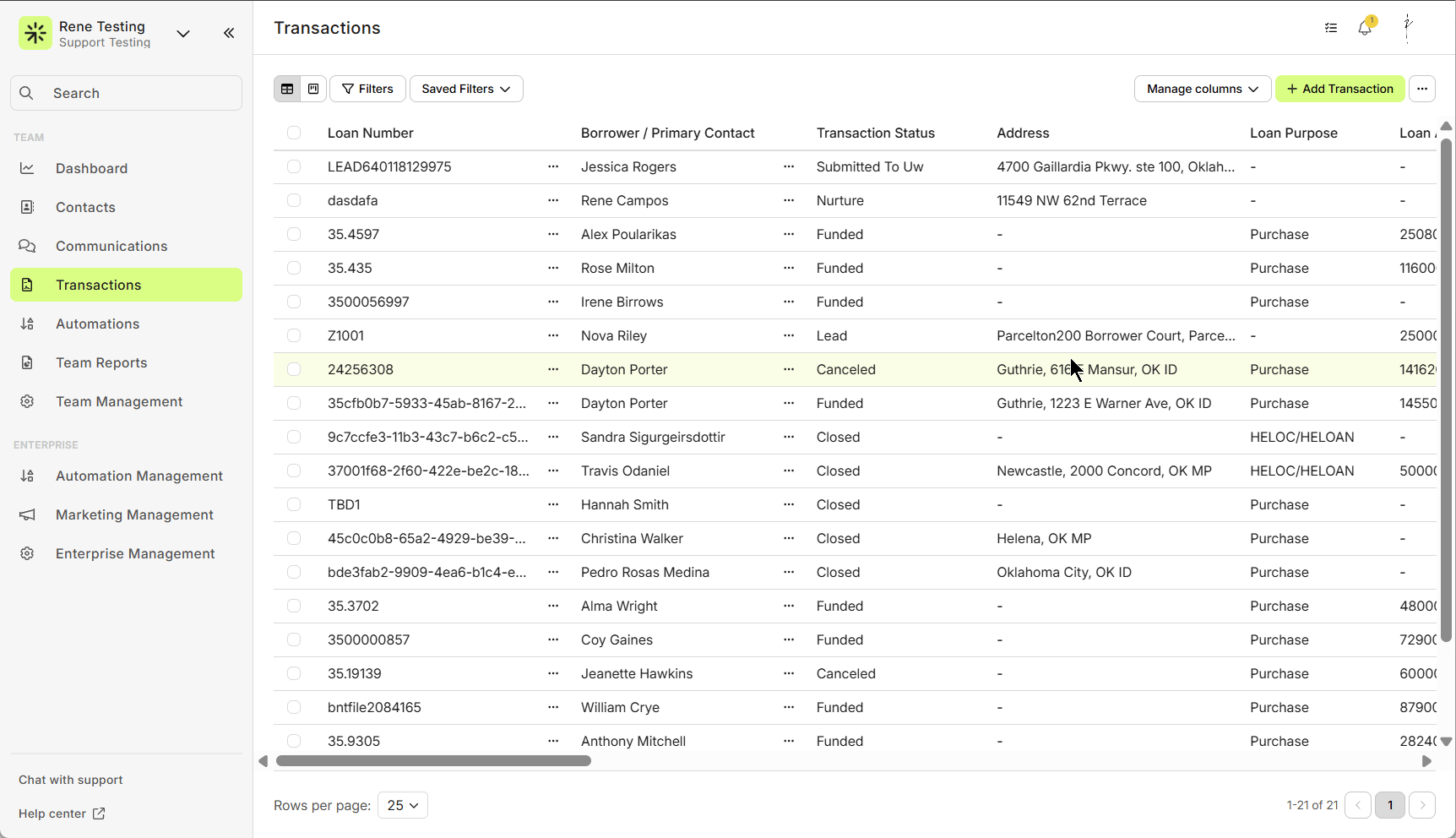Expand the Saved Filters dropdown
This screenshot has width=1456, height=838.
(x=466, y=89)
